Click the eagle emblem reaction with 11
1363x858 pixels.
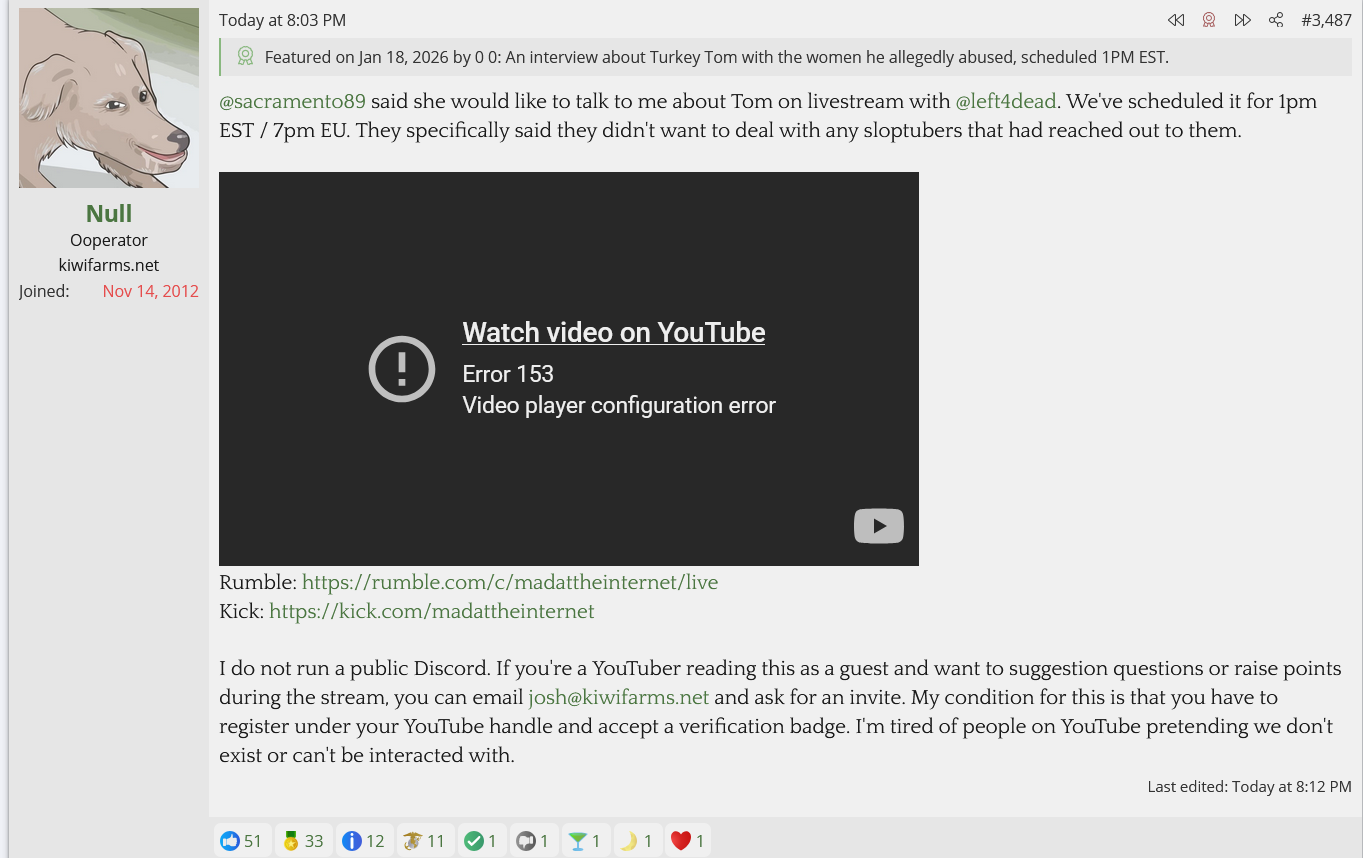[x=424, y=841]
